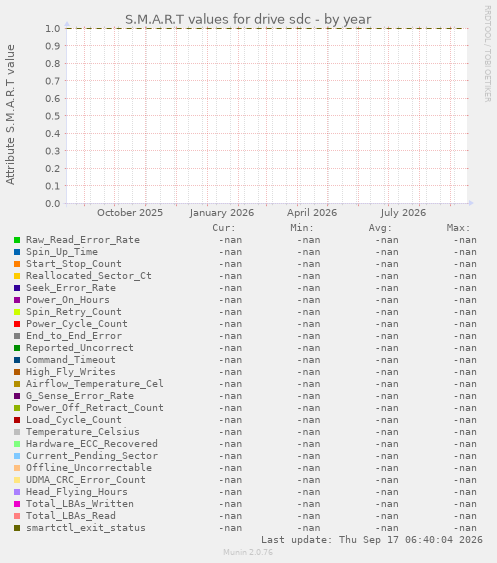Click the magenta Total_LBAs_Written swatch
The height and width of the screenshot is (563, 497).
click(x=17, y=504)
